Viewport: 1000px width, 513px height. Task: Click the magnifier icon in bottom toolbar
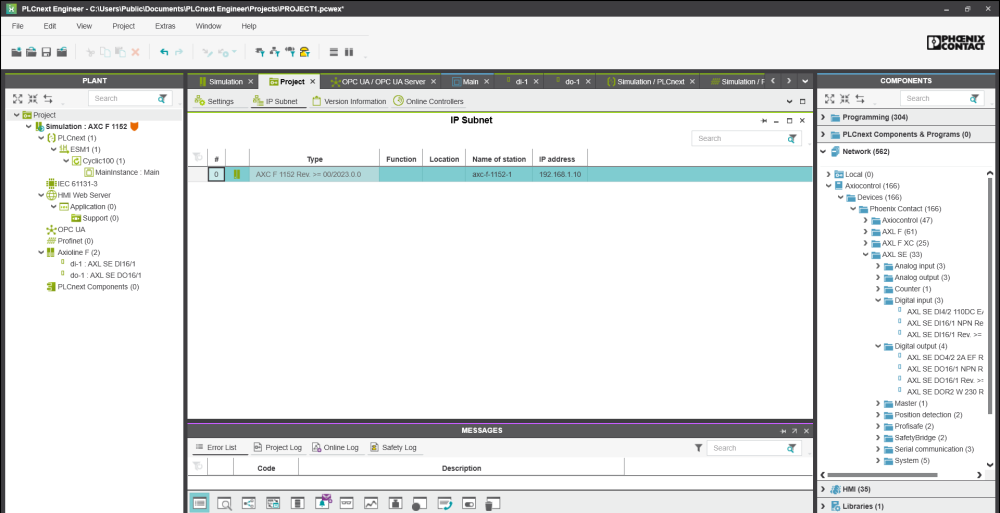225,503
